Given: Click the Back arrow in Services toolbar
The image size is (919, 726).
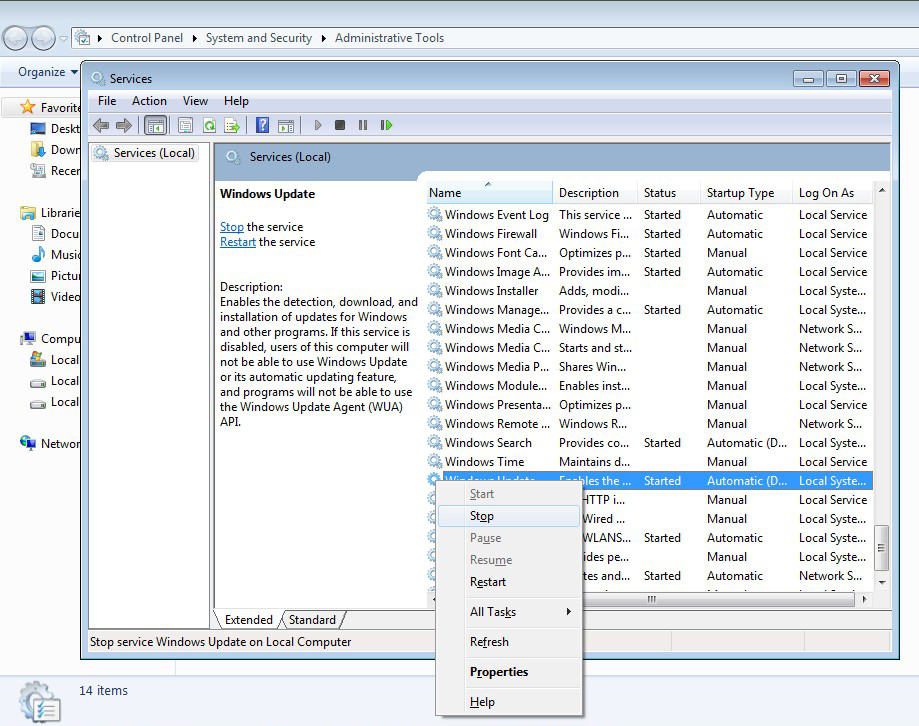Looking at the screenshot, I should [x=101, y=125].
